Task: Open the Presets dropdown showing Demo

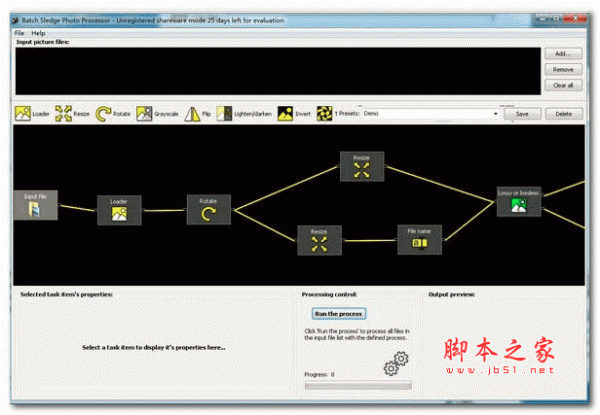Action: click(x=430, y=114)
